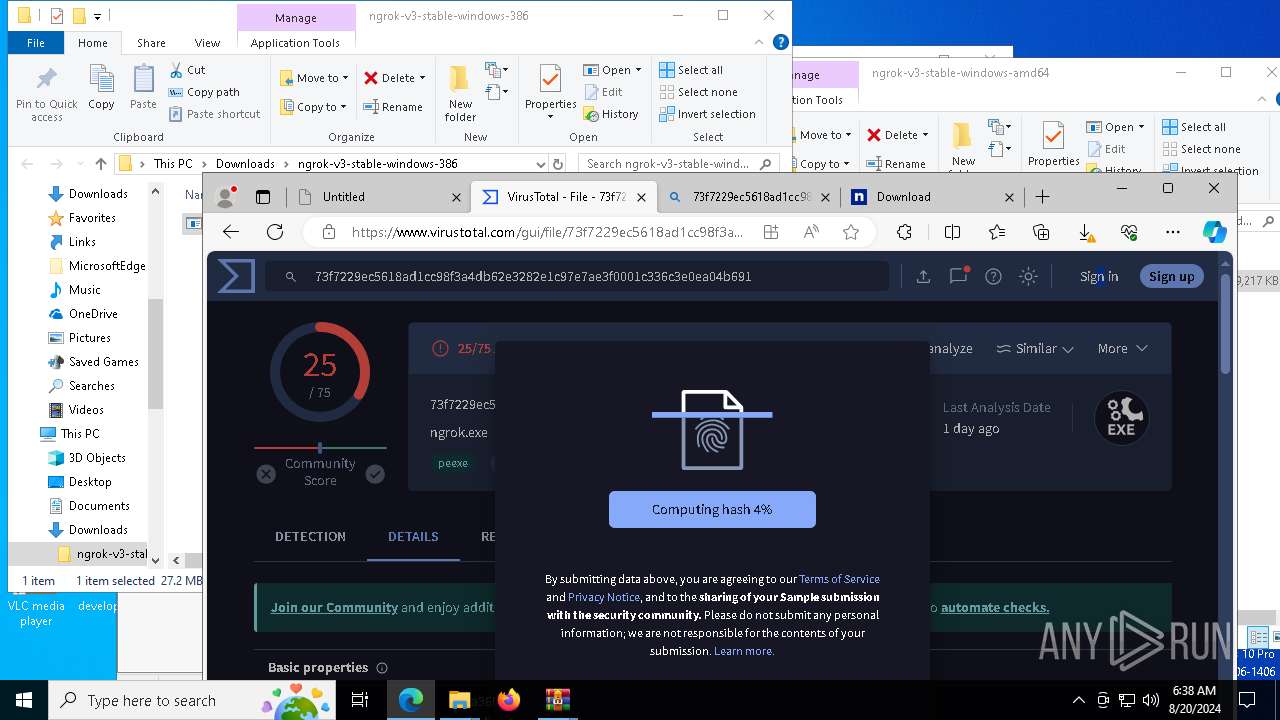Click Edit in Open group

[603, 92]
